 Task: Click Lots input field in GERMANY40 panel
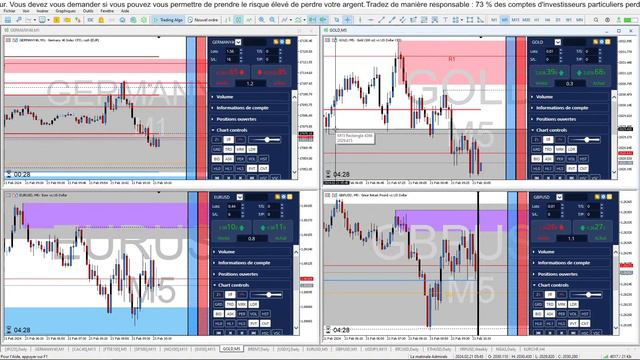tap(232, 51)
